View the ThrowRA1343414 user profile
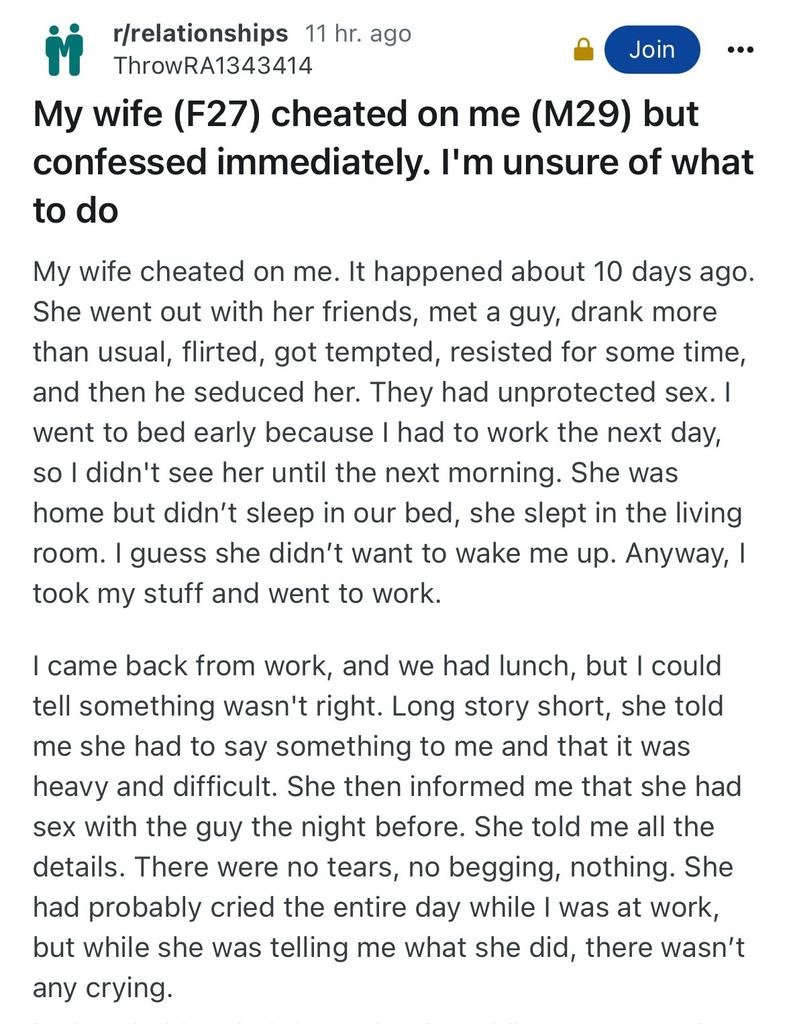791x1024 pixels. coord(213,66)
